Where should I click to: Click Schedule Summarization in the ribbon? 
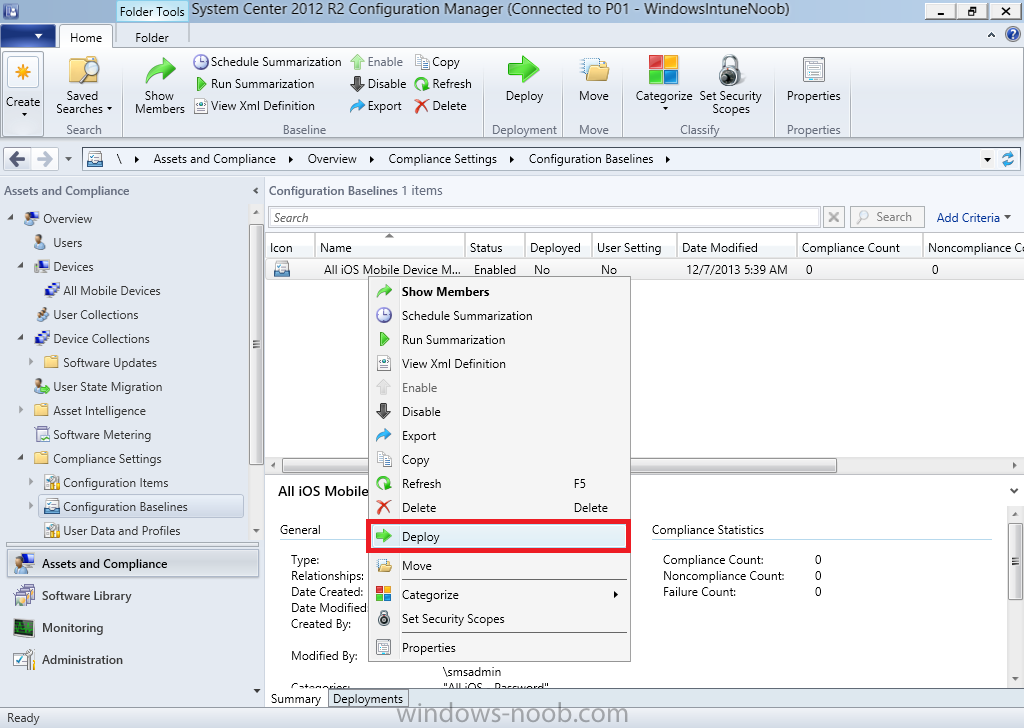click(267, 62)
